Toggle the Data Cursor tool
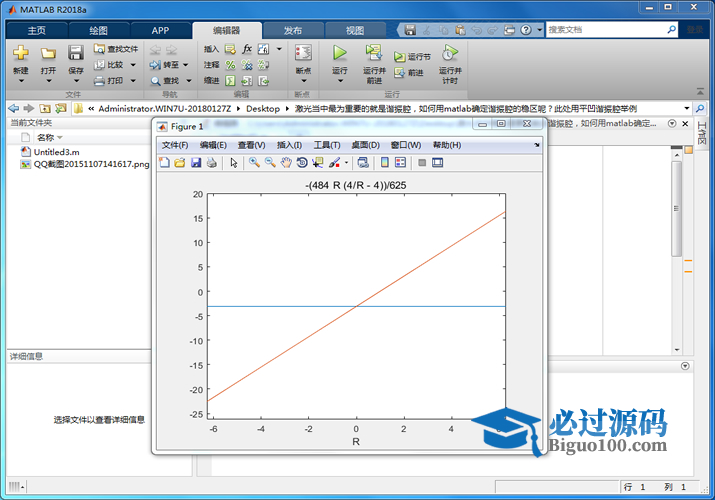The width and height of the screenshot is (715, 500). (x=317, y=162)
